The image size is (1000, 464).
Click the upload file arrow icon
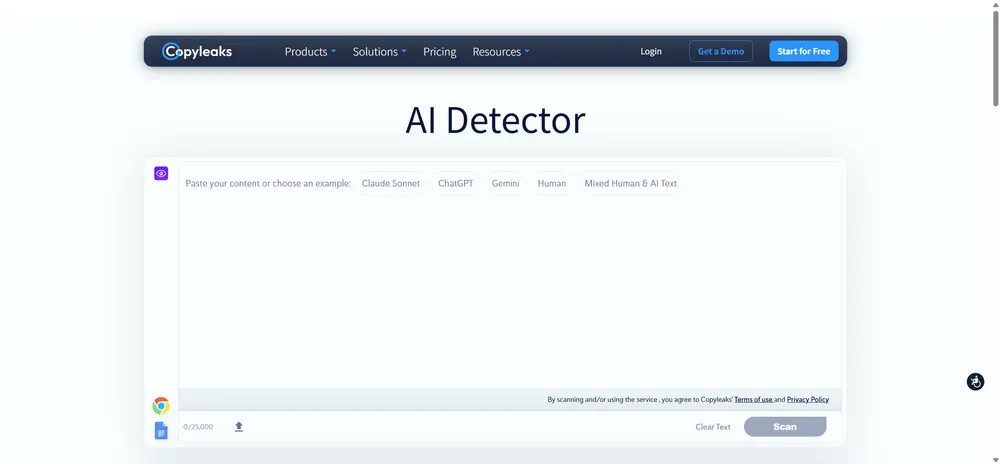coord(239,426)
